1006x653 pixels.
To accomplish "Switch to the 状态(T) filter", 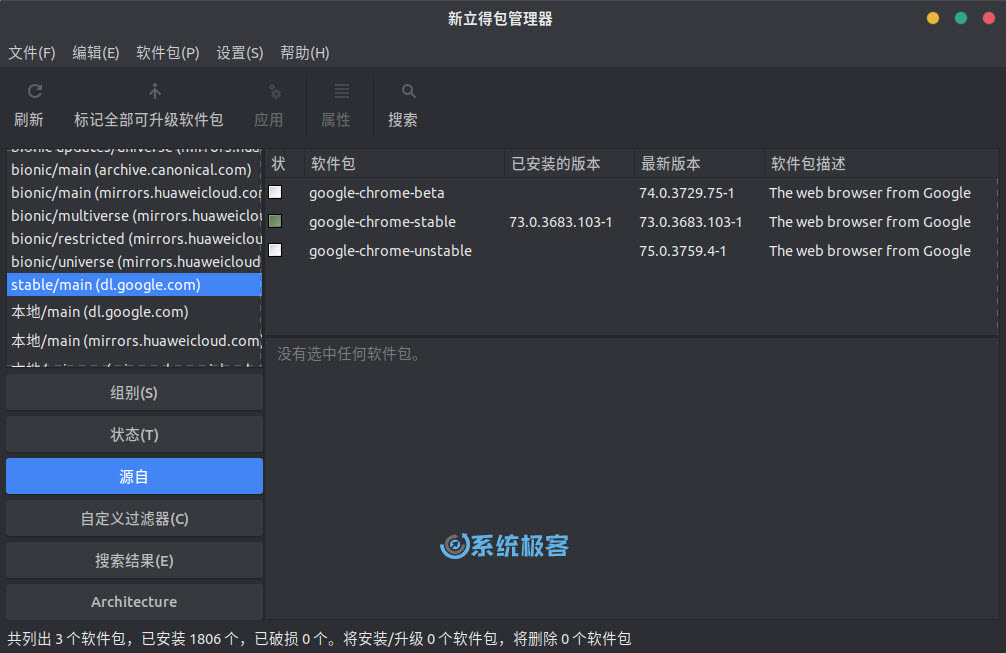I will pyautogui.click(x=134, y=434).
